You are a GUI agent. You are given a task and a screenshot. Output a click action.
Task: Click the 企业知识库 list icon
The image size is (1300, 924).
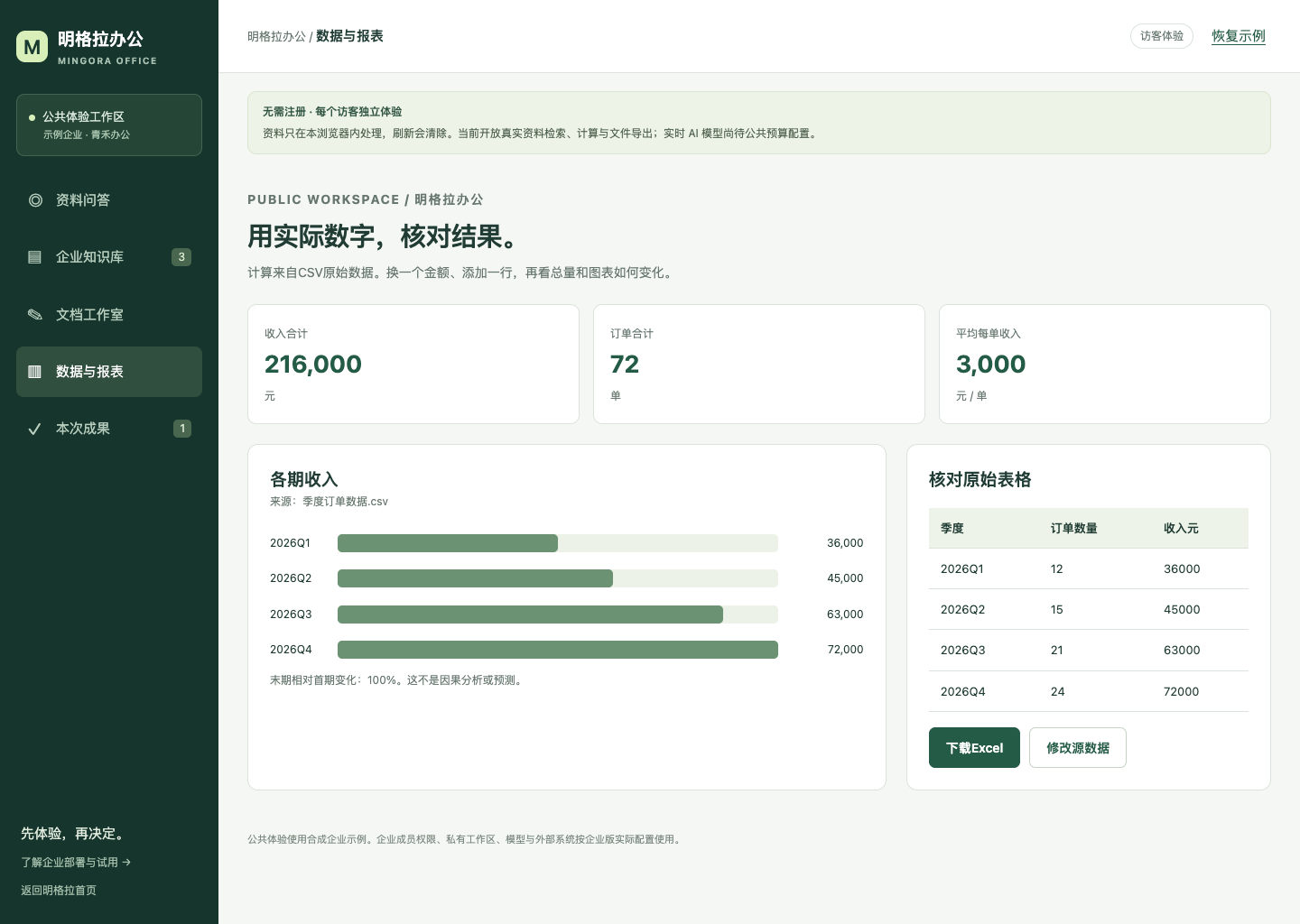tap(35, 257)
